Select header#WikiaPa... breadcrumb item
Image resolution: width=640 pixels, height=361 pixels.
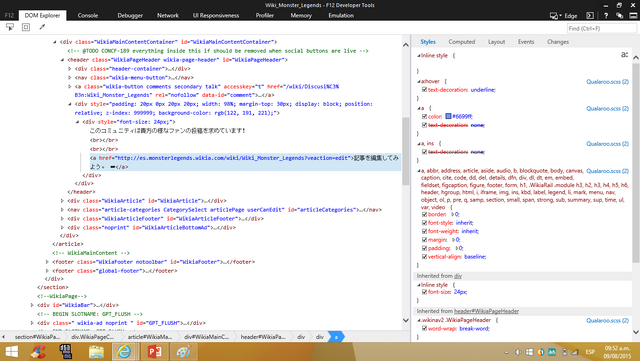[x=263, y=337]
